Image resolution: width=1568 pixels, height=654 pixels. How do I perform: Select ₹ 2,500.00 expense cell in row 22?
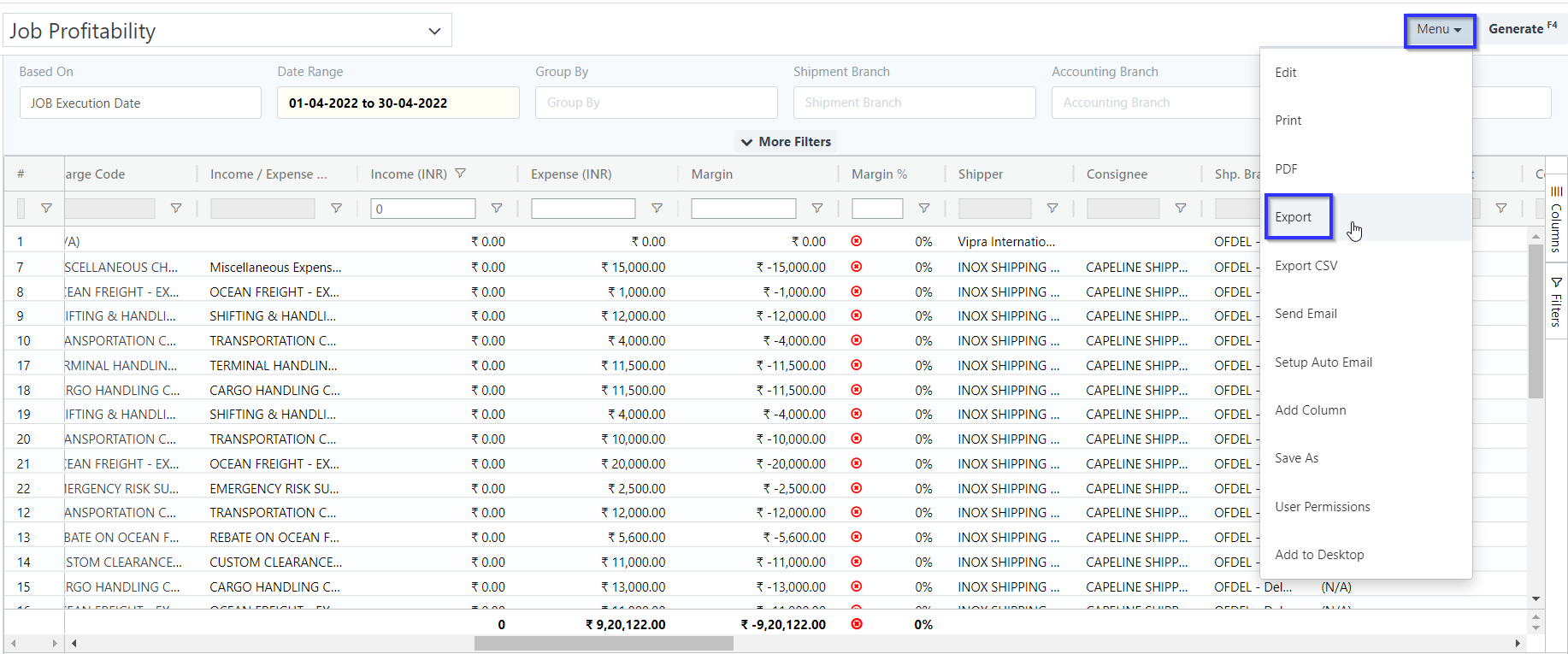point(636,489)
